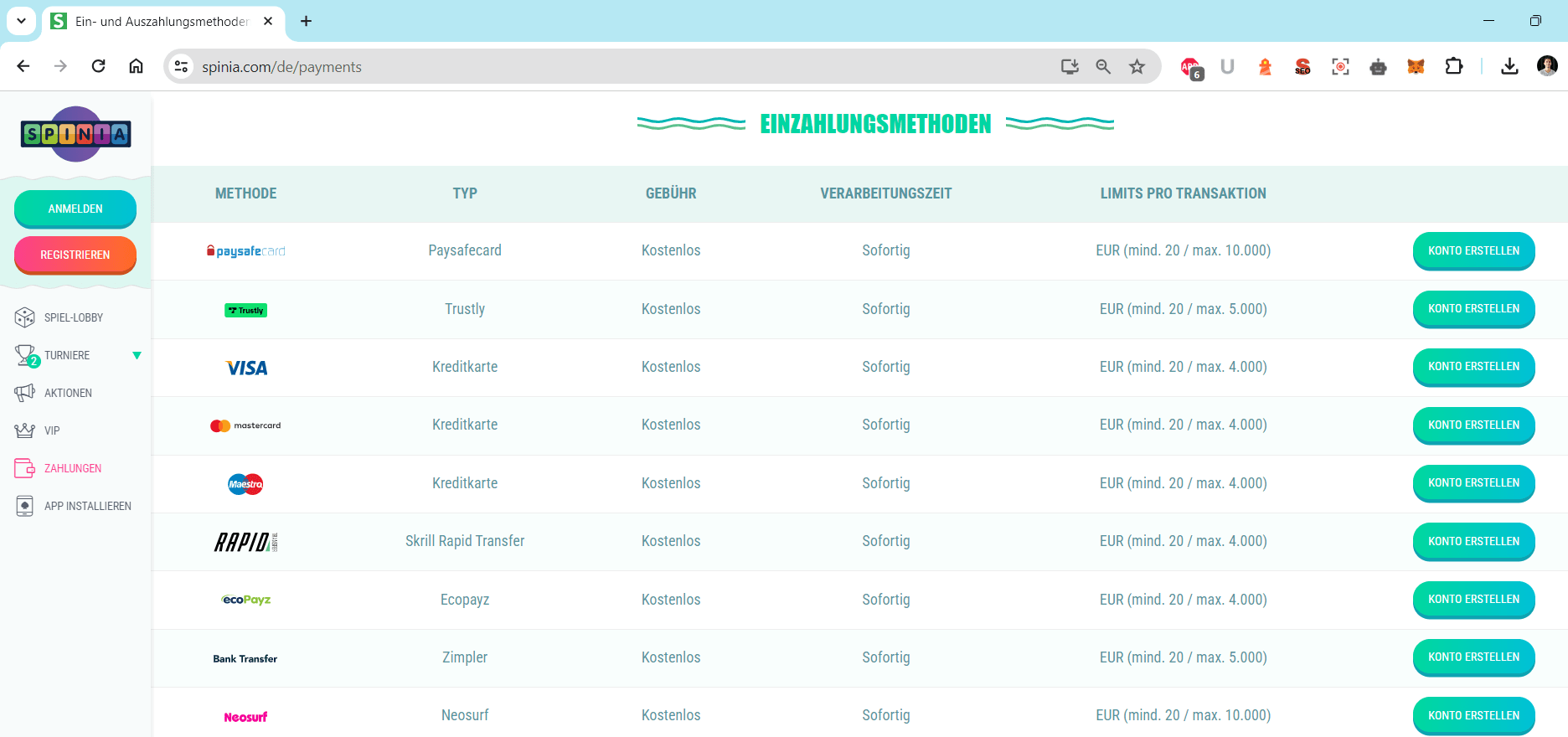Open a new browser tab

coord(307,21)
